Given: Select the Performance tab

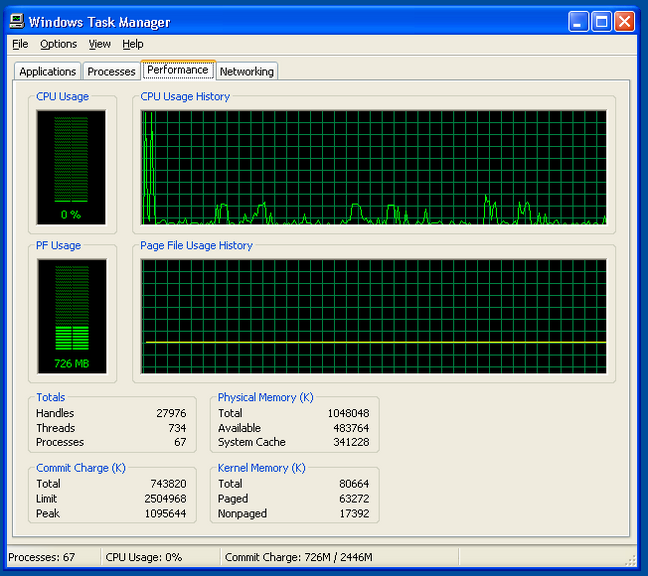Looking at the screenshot, I should (x=177, y=70).
